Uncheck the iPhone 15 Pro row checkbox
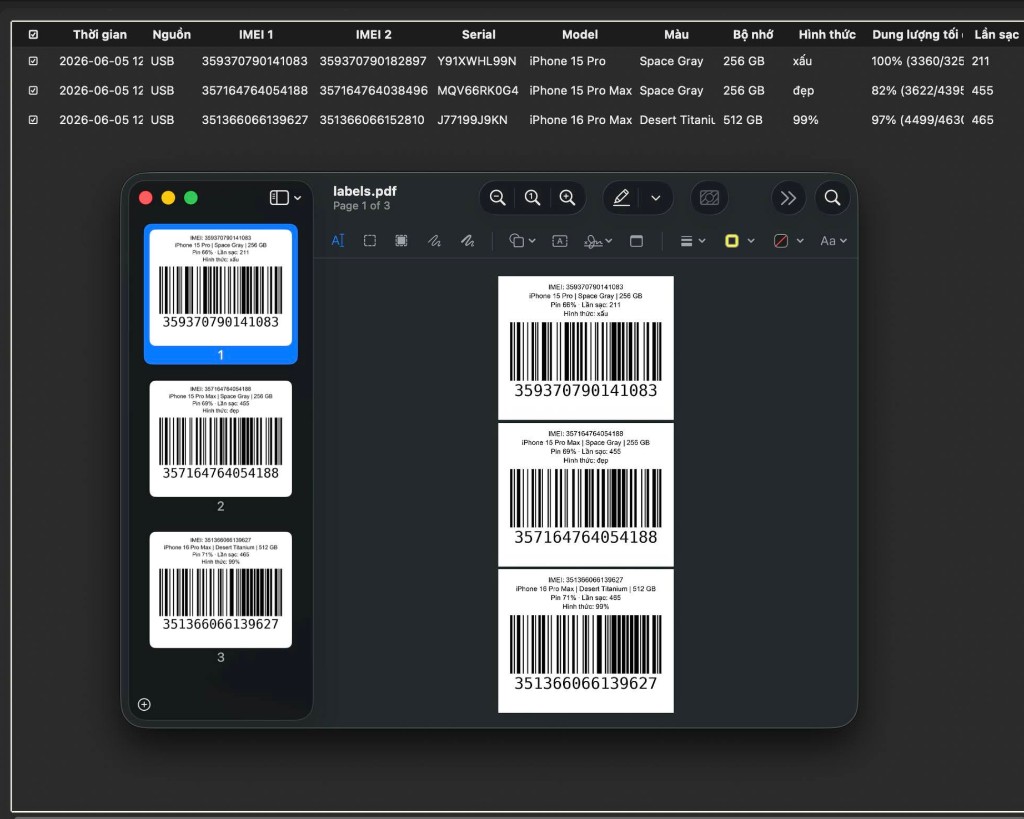Viewport: 1024px width, 819px height. 33,61
